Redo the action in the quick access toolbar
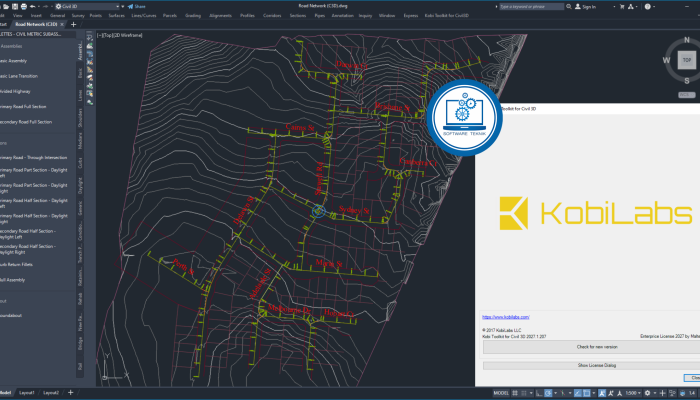 pos(45,6)
